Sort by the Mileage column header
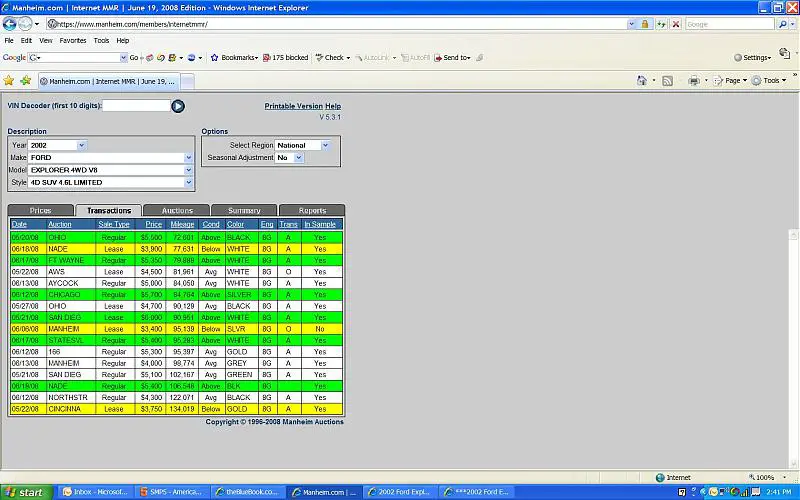Image resolution: width=800 pixels, height=500 pixels. (182, 224)
